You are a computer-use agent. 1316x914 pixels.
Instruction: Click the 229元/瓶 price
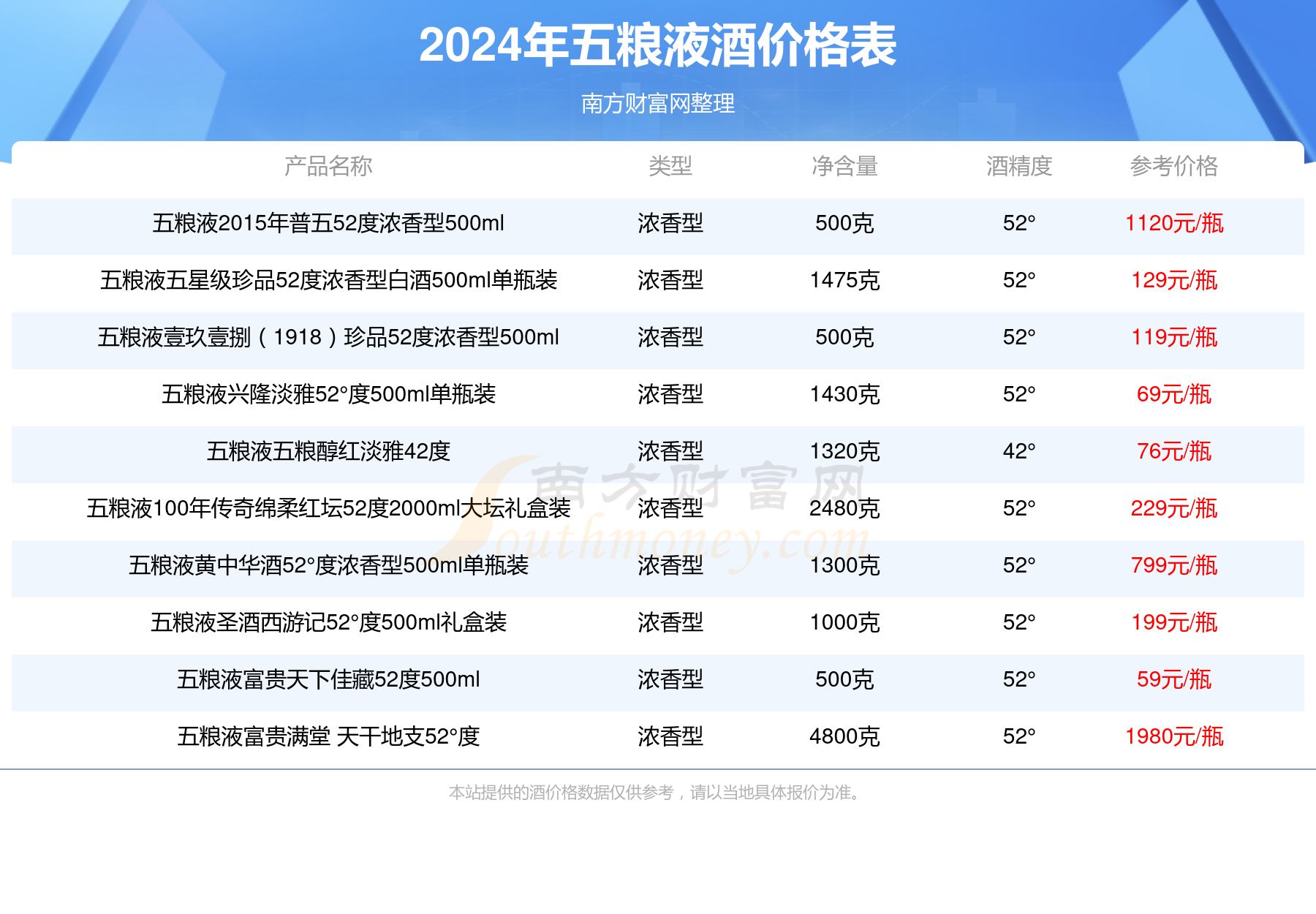pyautogui.click(x=1174, y=508)
